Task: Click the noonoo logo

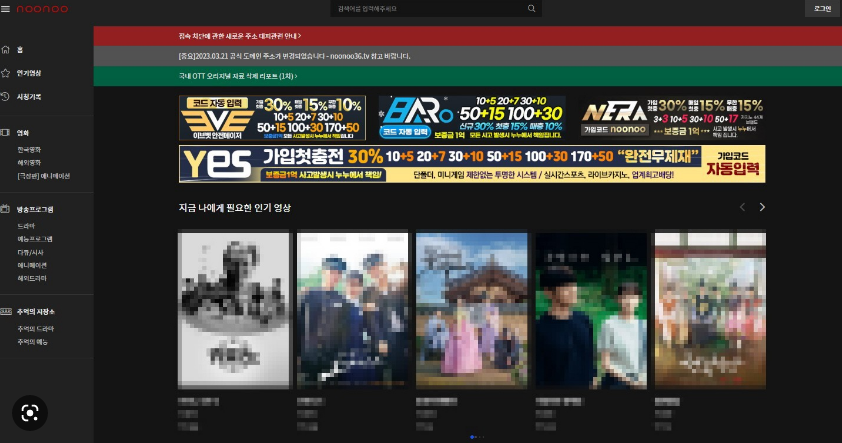Action: coord(42,9)
